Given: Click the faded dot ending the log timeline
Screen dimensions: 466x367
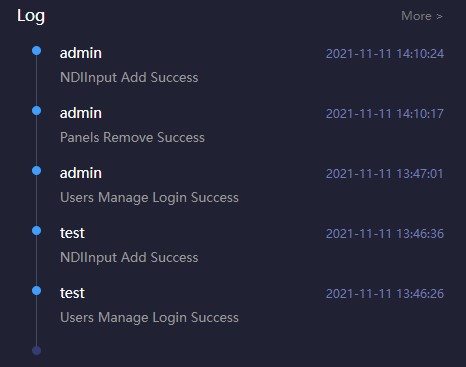Looking at the screenshot, I should point(37,350).
